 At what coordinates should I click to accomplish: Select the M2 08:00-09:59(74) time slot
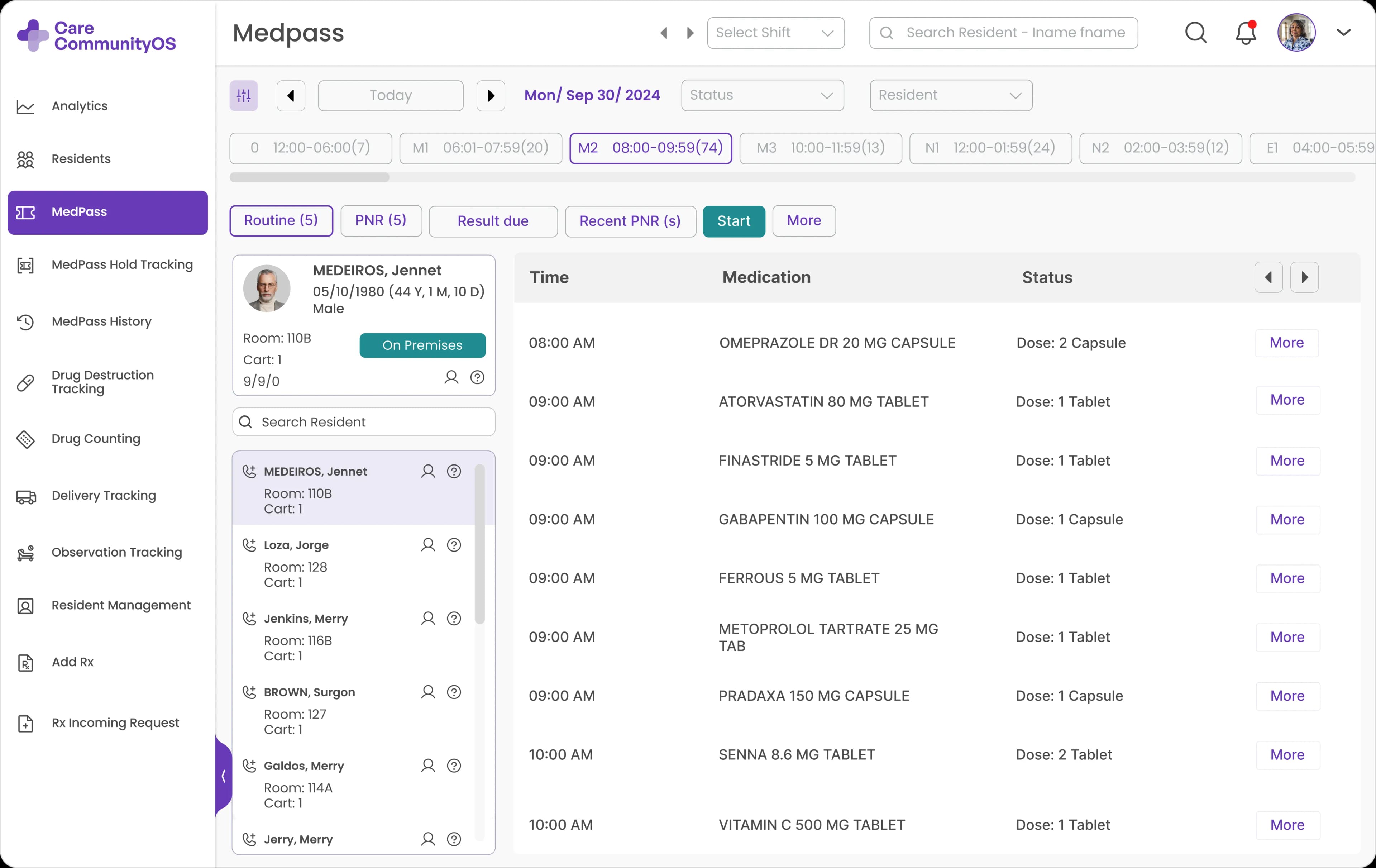coord(650,148)
